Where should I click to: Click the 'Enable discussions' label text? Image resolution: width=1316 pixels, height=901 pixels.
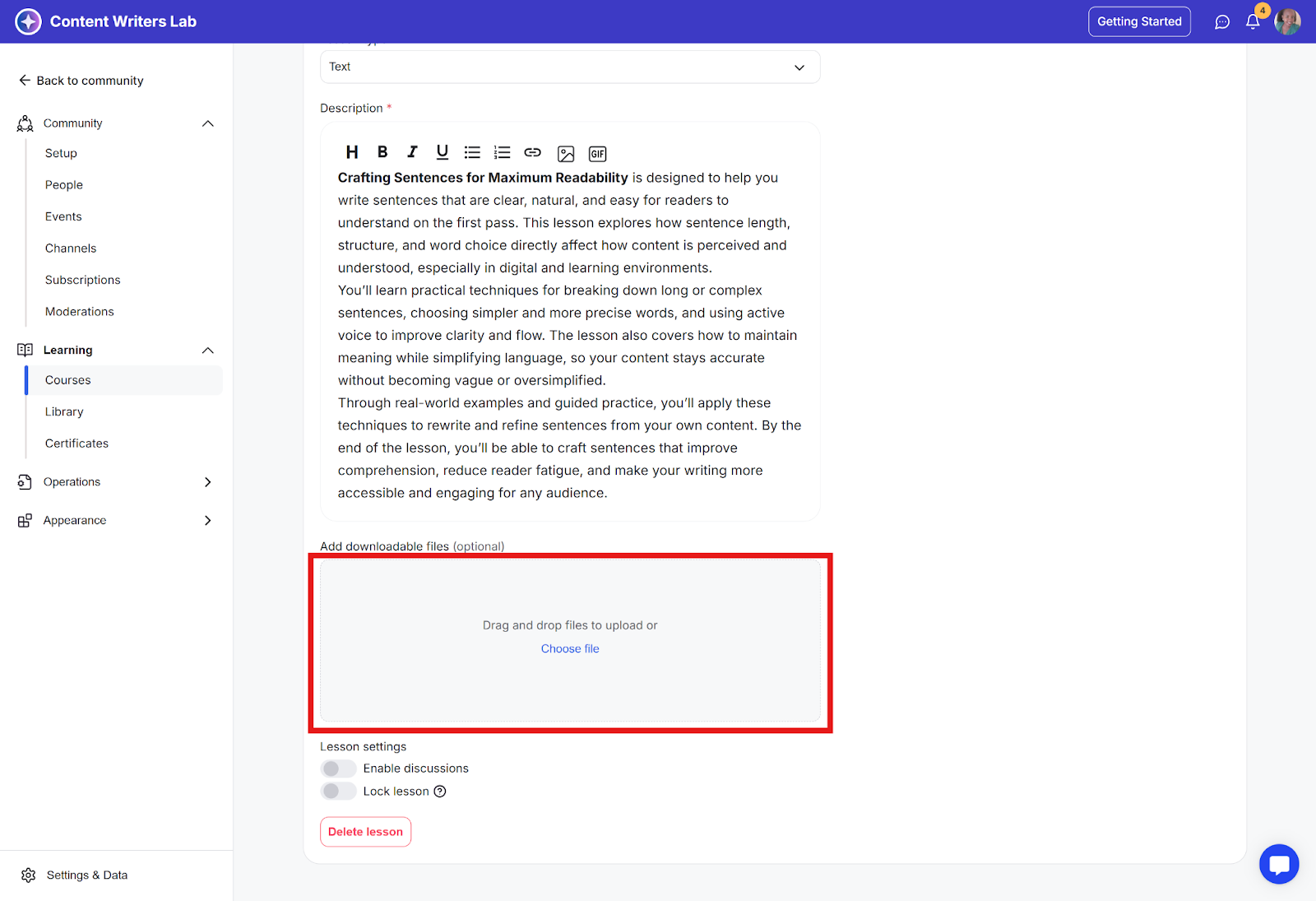[416, 769]
